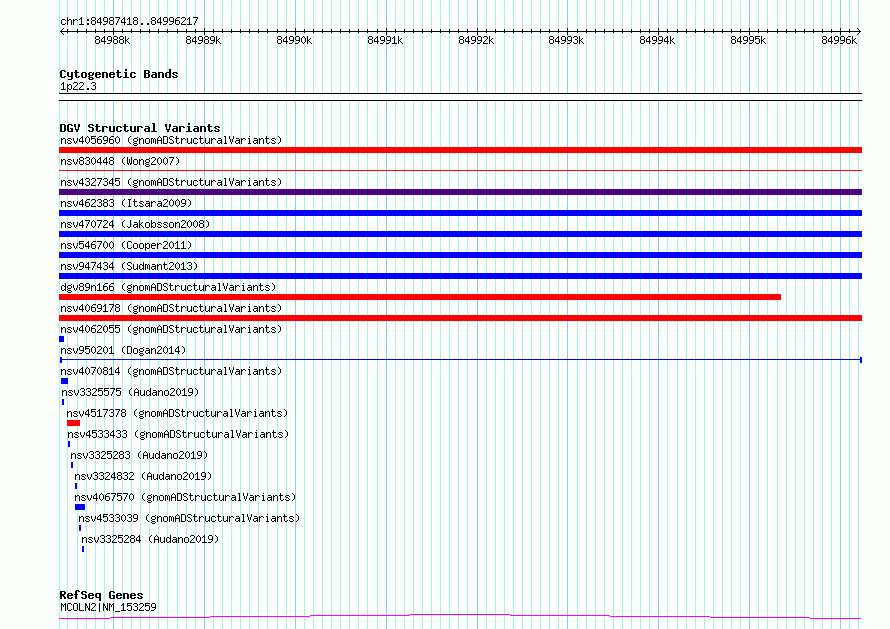Screen dimensions: 890x629
Task: Click the 84995k ruler tick label
Action: [x=748, y=40]
